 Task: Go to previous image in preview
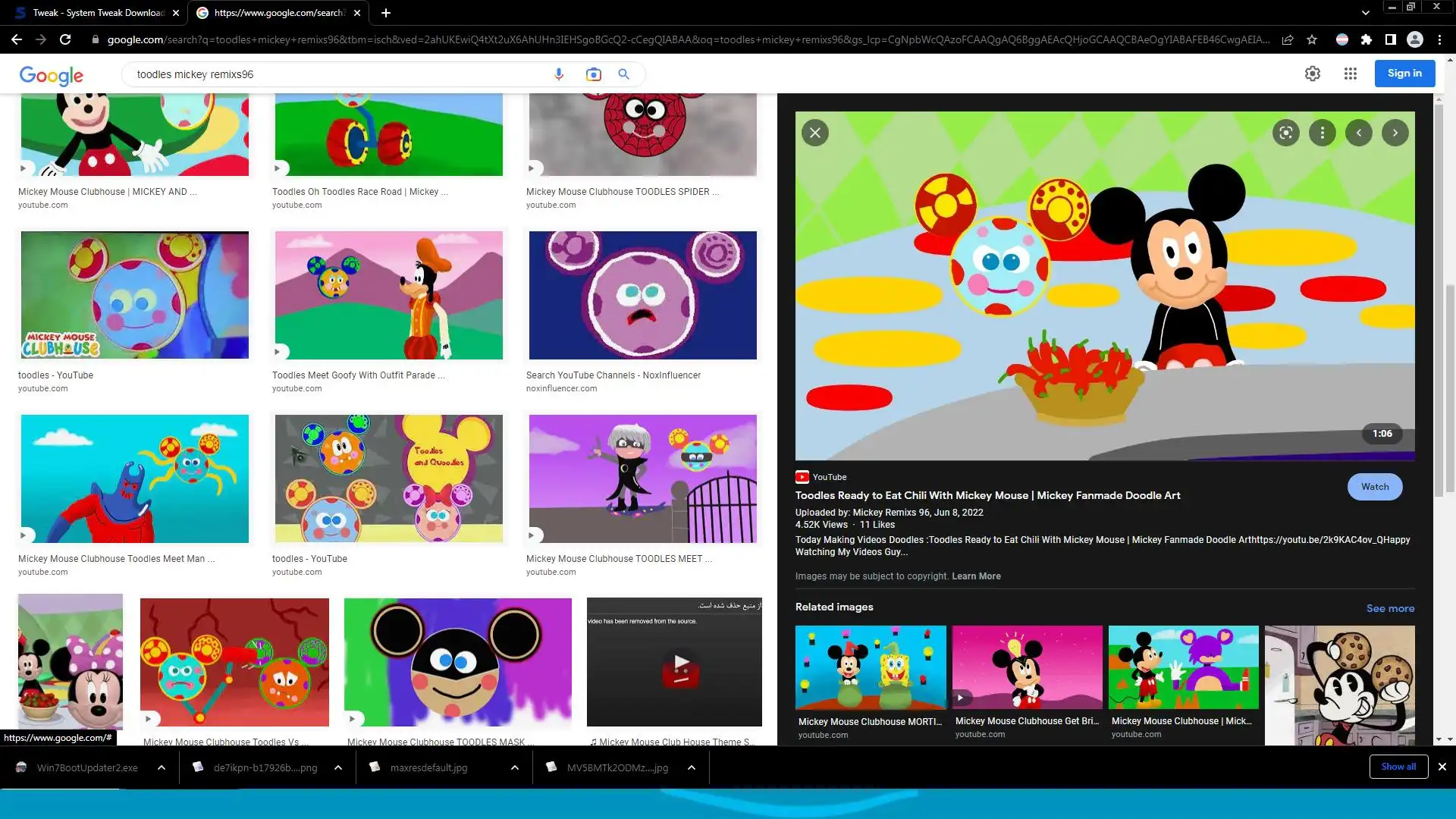point(1358,133)
